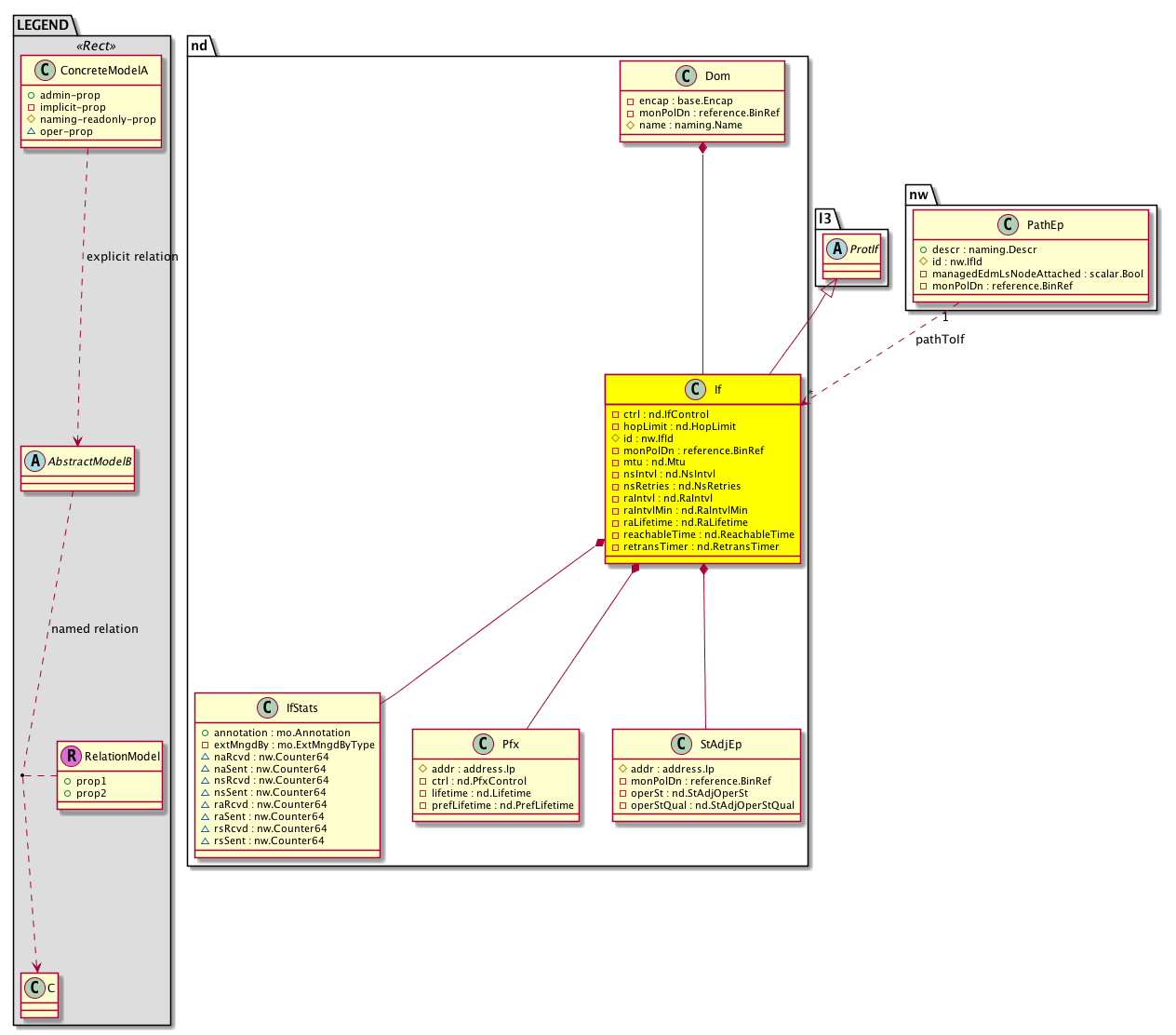Click the class icon beside Dom
Viewport: 1176px width, 1035px height.
pyautogui.click(x=686, y=76)
